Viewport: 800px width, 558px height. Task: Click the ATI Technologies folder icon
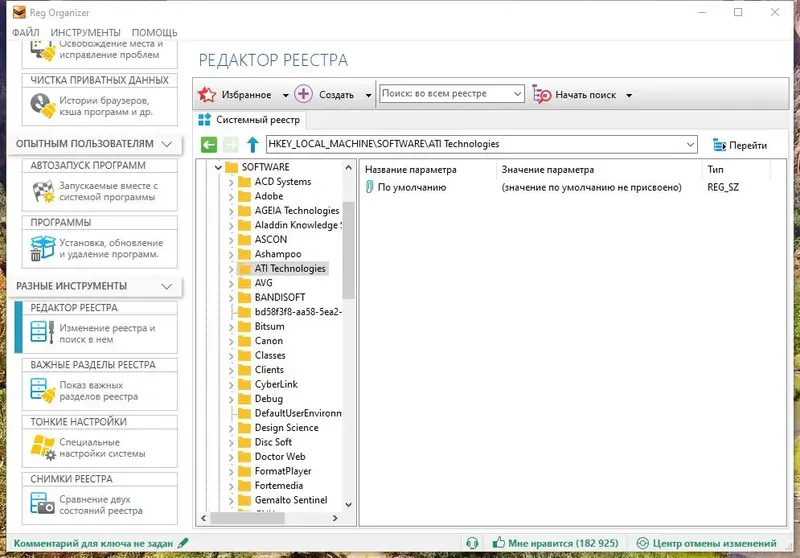245,268
